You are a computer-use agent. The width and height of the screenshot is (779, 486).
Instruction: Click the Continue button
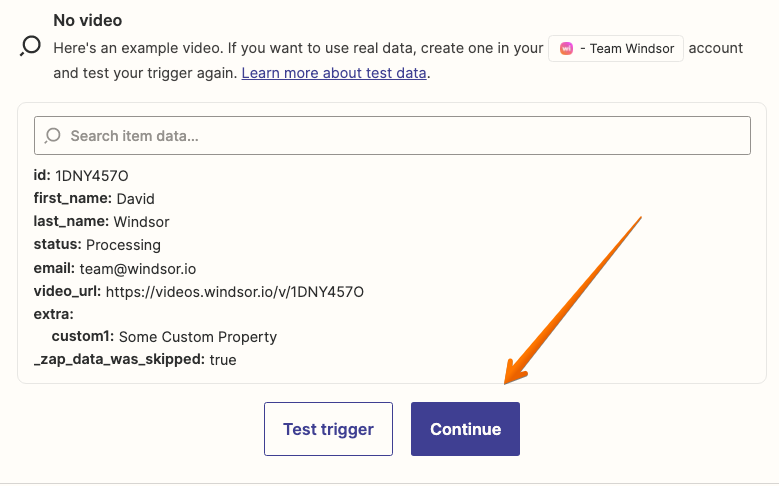(x=465, y=429)
